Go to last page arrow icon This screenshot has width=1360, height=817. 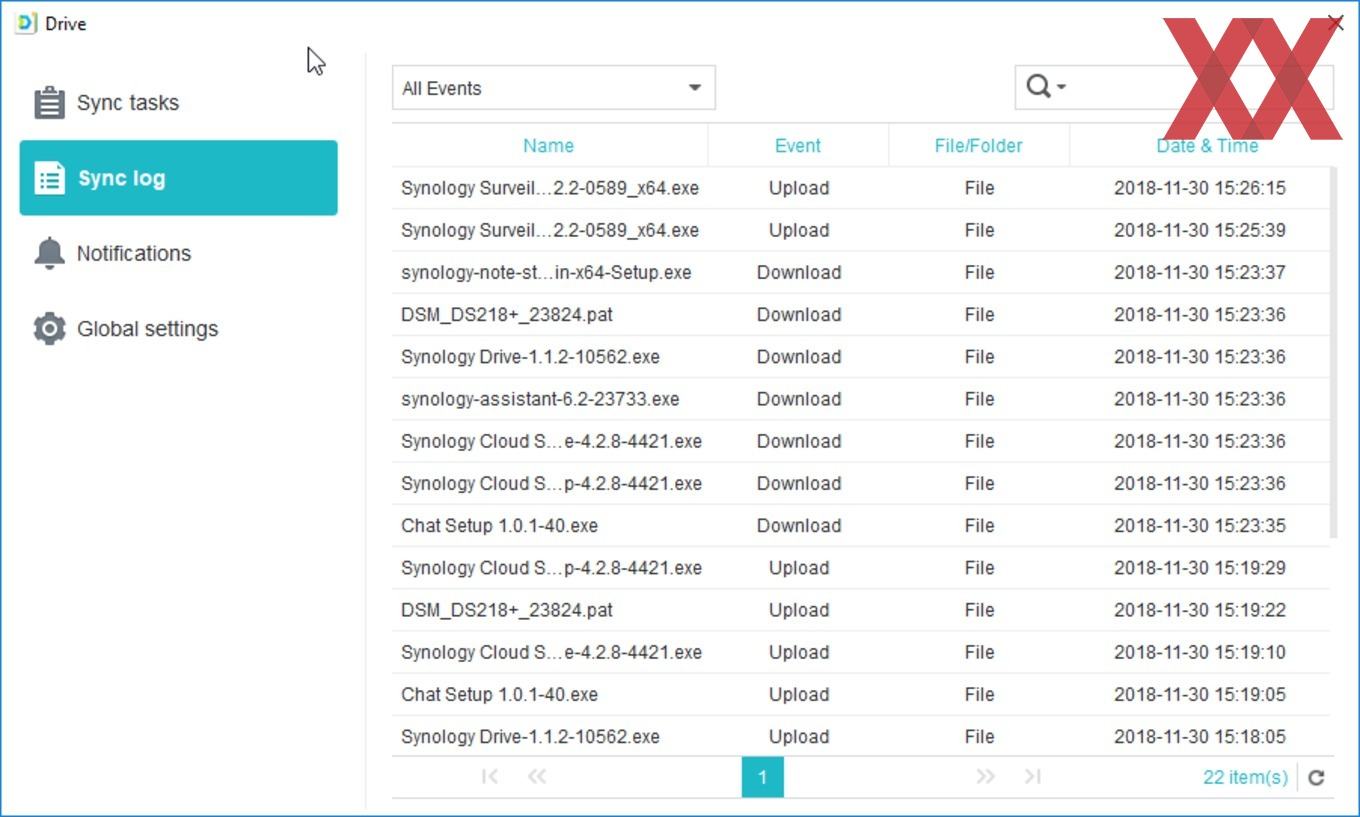pos(1033,777)
